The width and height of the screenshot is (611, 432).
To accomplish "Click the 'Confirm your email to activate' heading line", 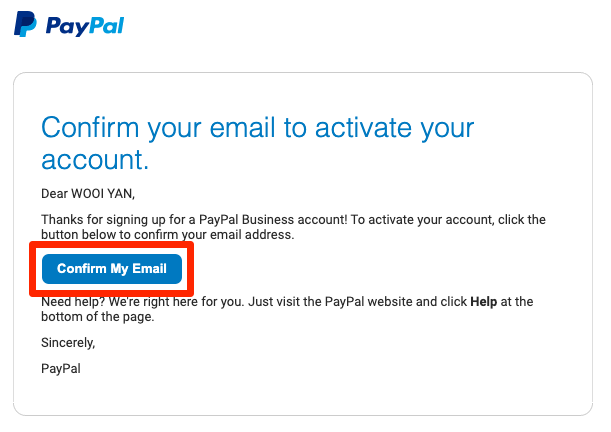I will coord(258,128).
